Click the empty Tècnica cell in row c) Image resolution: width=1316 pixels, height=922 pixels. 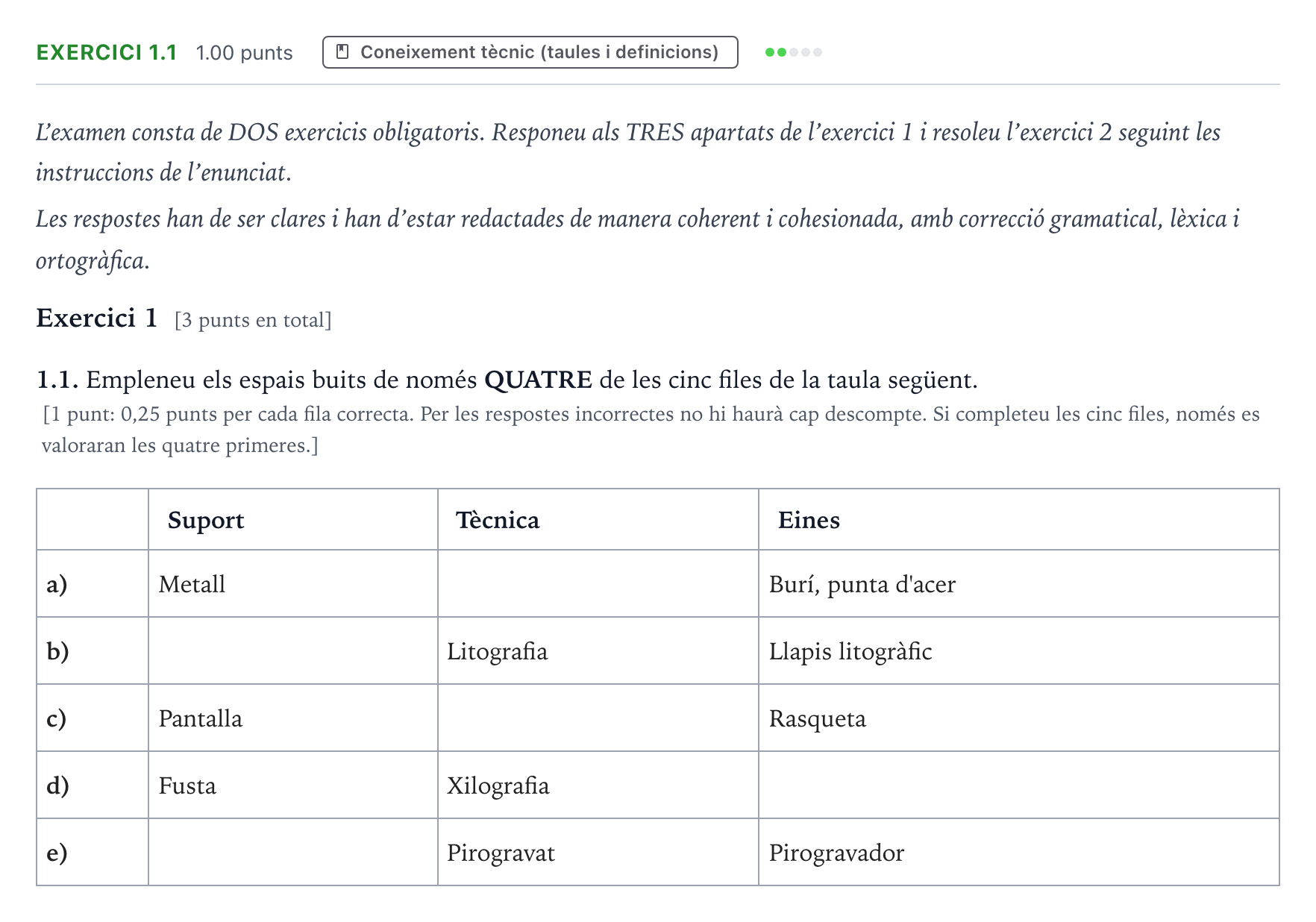pos(598,718)
